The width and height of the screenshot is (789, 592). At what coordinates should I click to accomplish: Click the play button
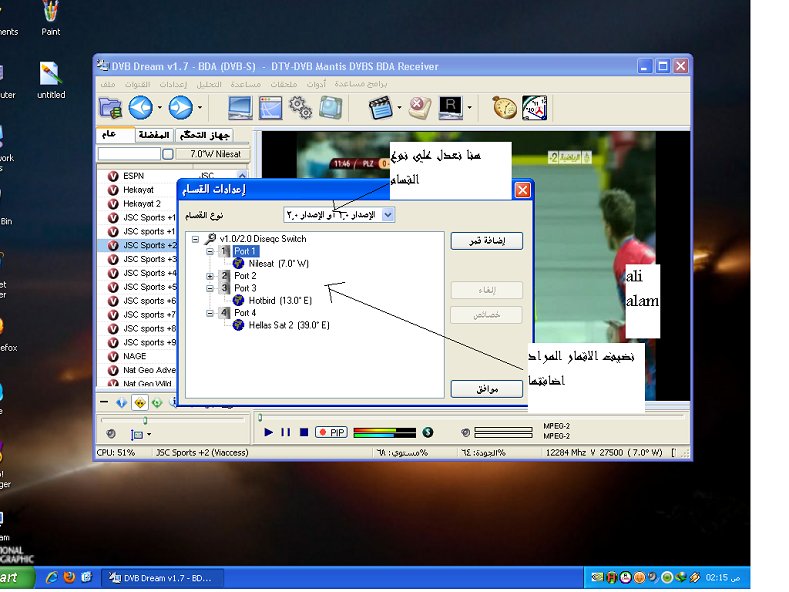269,432
